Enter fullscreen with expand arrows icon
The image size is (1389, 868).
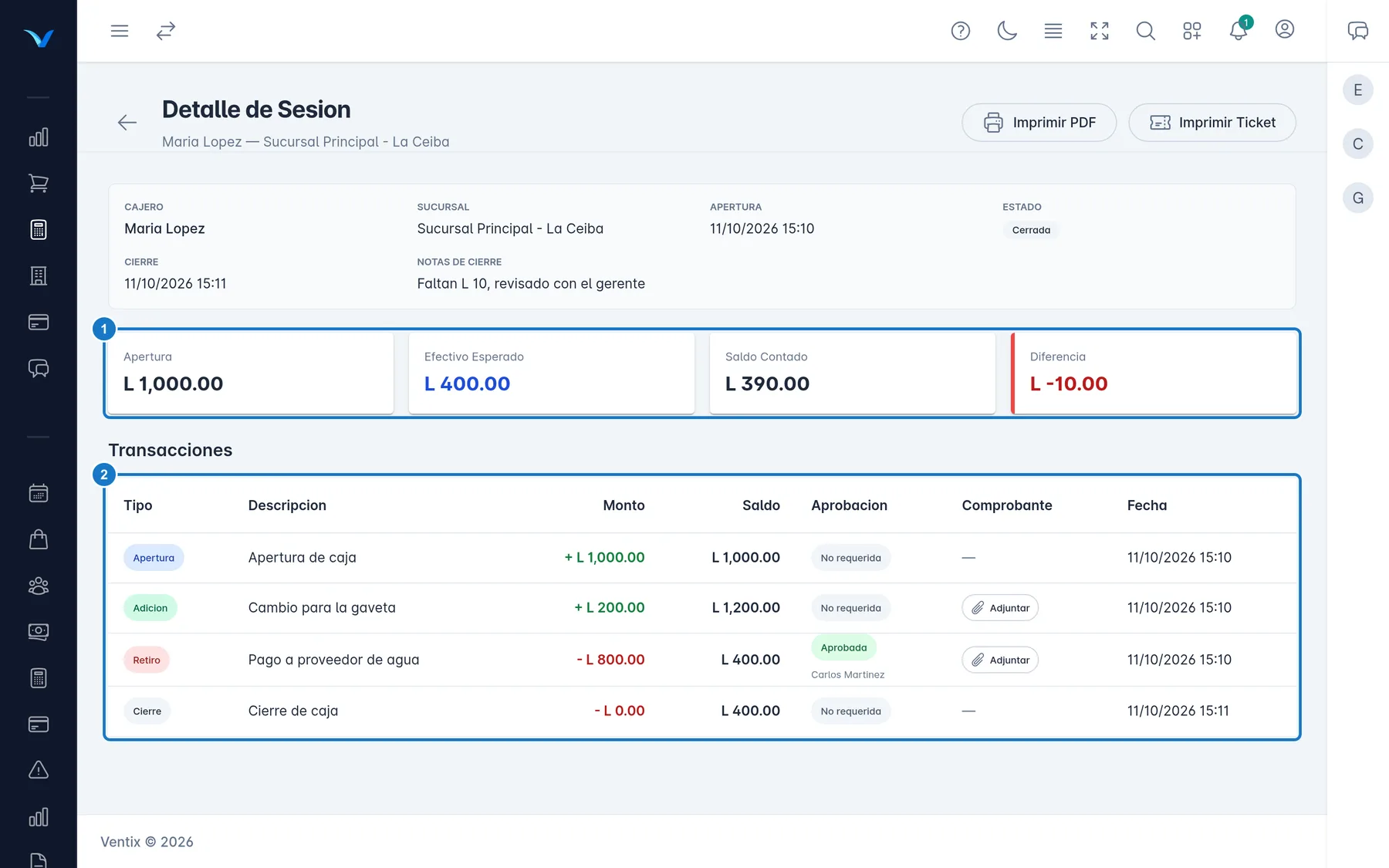pyautogui.click(x=1100, y=31)
